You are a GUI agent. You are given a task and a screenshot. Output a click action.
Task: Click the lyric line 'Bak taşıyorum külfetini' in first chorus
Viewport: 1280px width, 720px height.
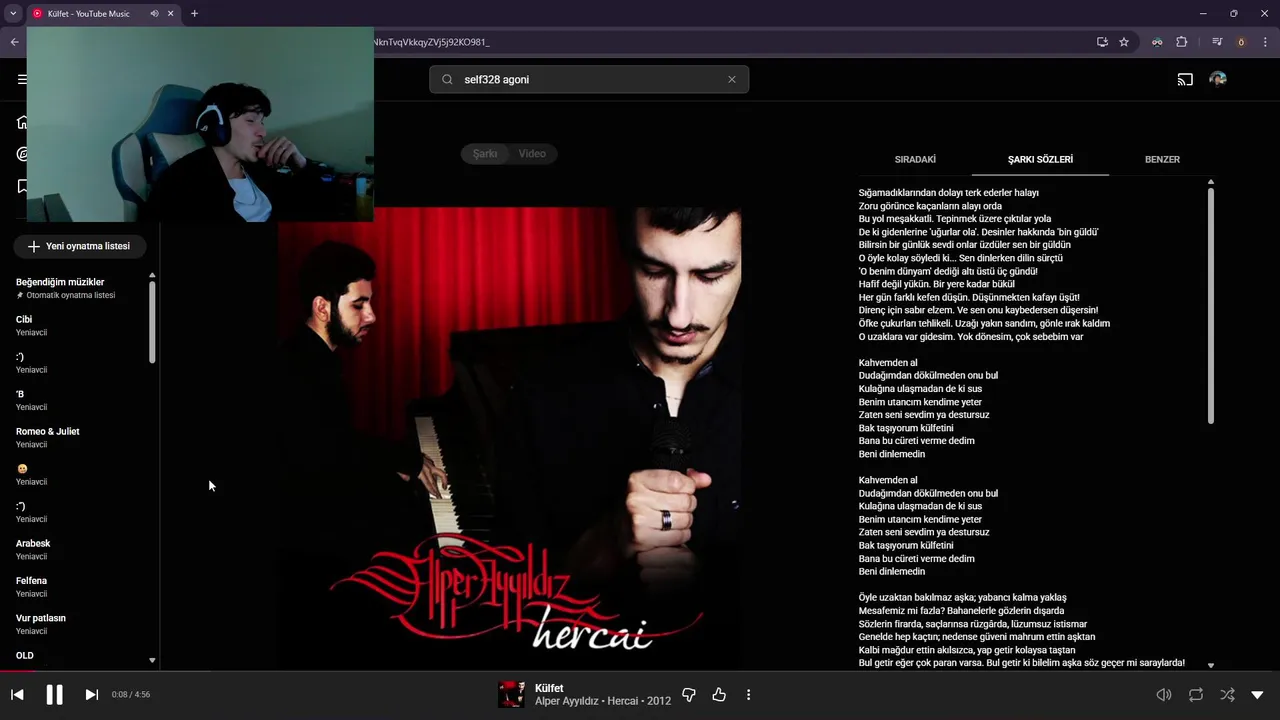coord(906,428)
